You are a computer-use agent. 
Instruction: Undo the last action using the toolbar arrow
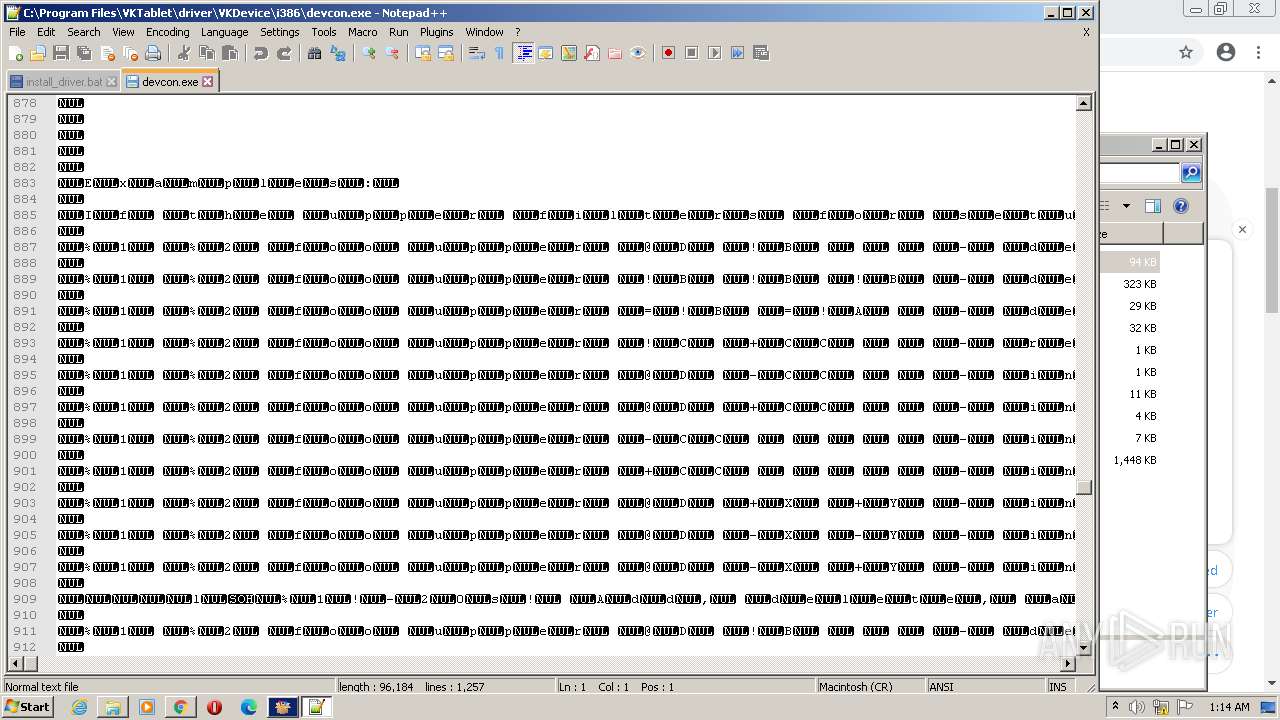point(260,53)
